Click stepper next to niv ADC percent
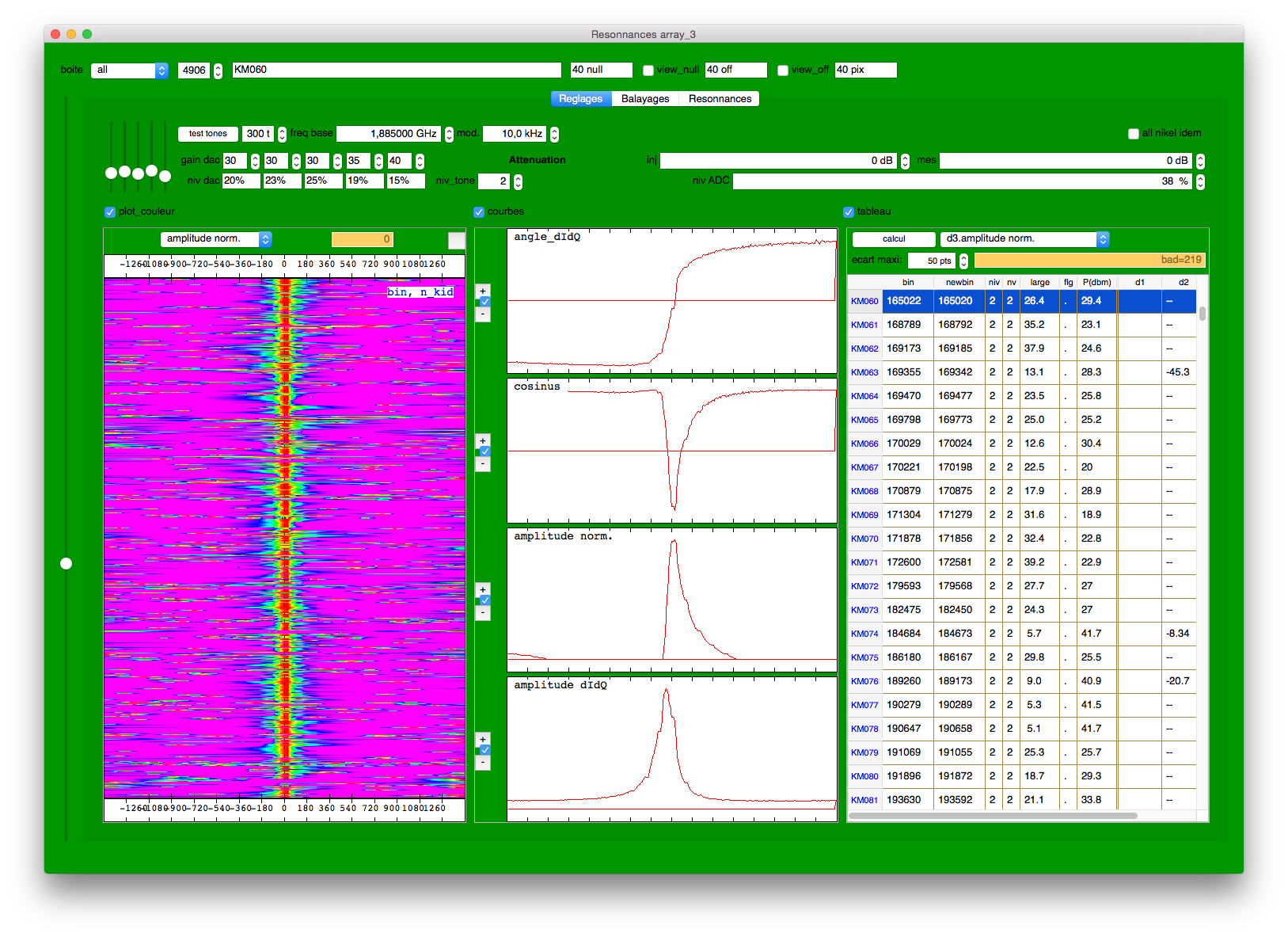The image size is (1288, 937). pos(1200,181)
